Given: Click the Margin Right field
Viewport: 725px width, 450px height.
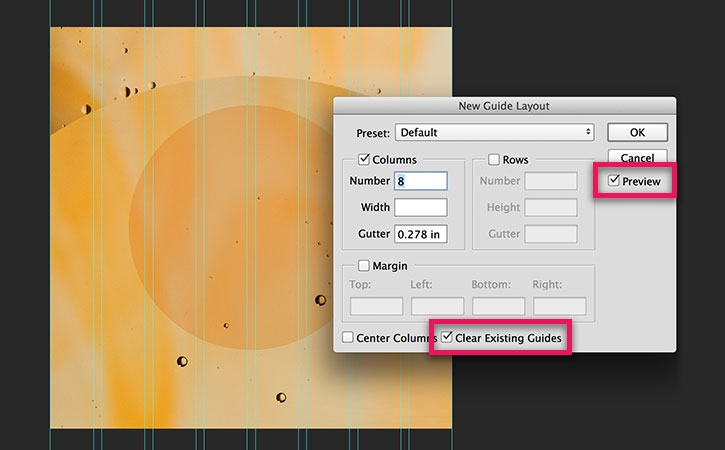Looking at the screenshot, I should (x=559, y=306).
